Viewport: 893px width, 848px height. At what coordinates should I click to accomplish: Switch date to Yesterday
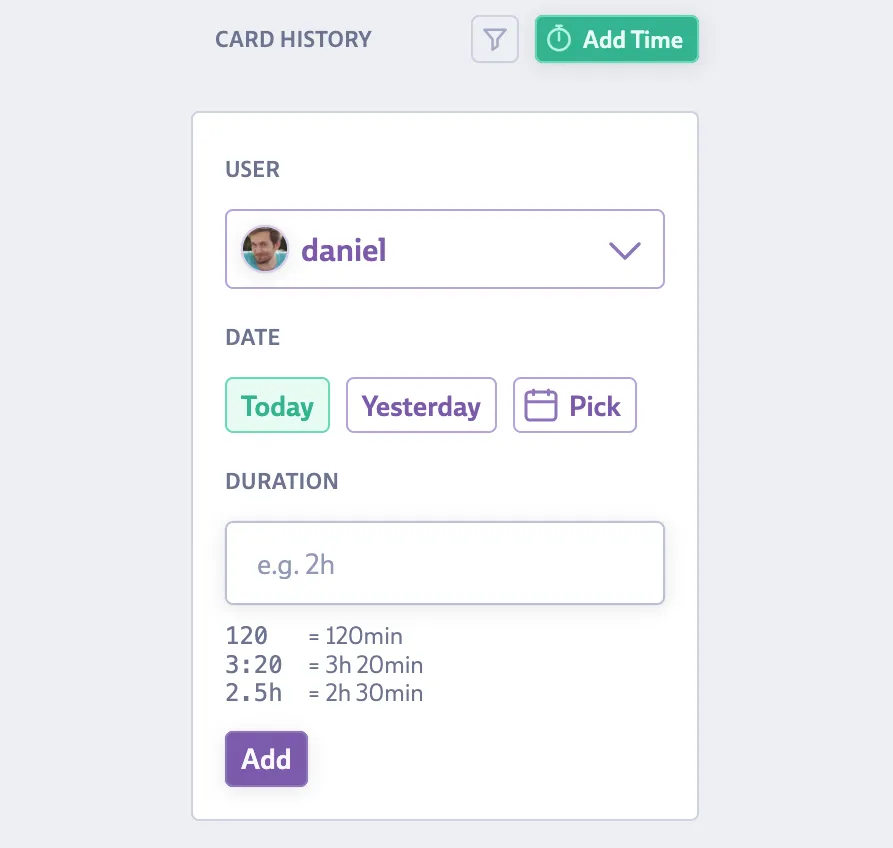coord(421,405)
